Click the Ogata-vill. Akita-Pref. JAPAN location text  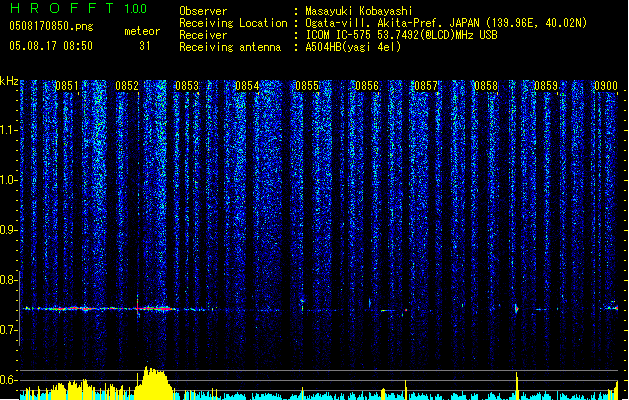point(446,23)
